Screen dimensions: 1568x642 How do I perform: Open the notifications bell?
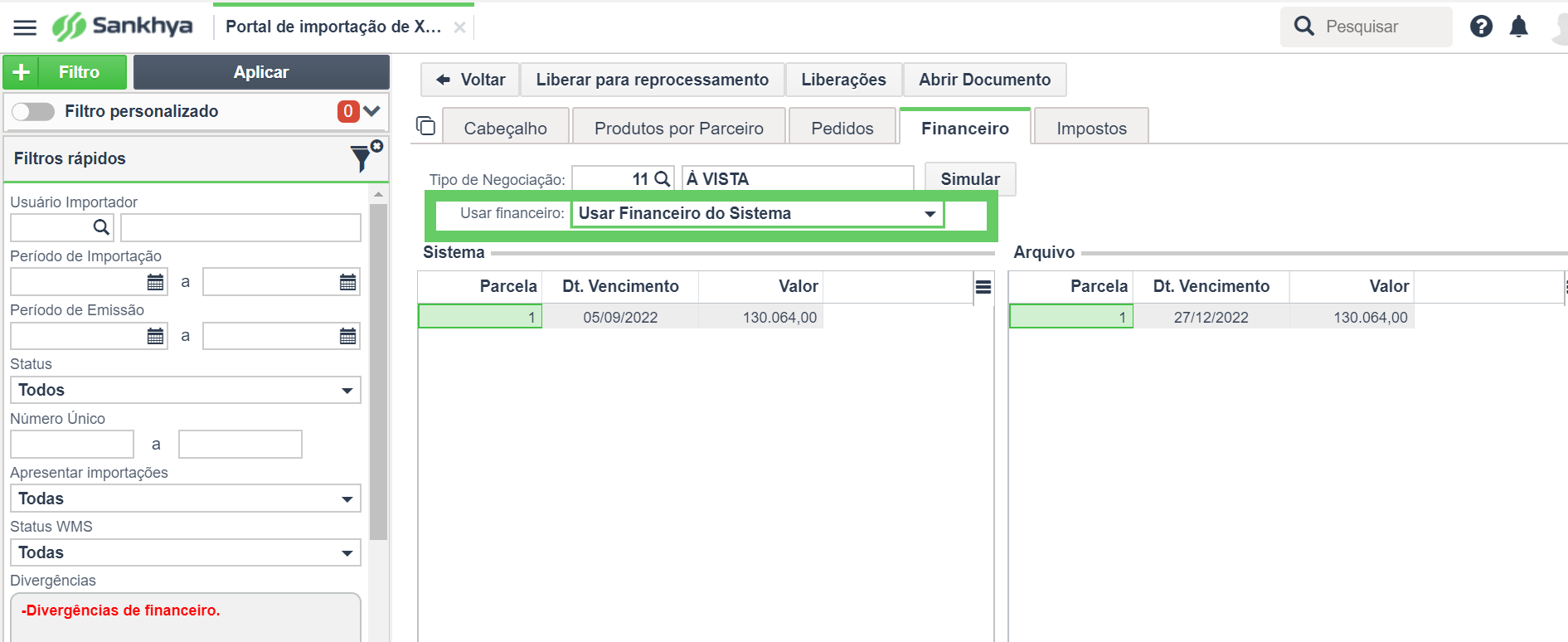click(x=1519, y=27)
